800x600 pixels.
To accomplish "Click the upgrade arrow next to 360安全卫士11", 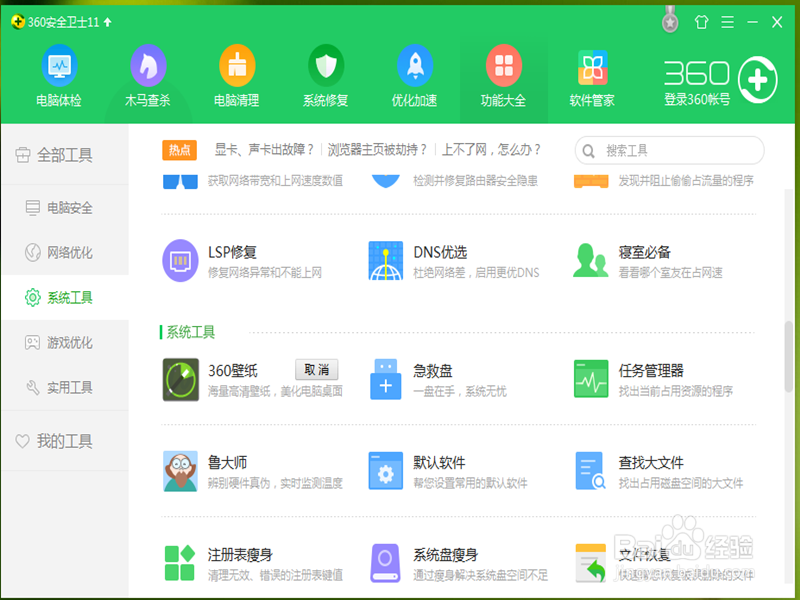I will pyautogui.click(x=107, y=22).
